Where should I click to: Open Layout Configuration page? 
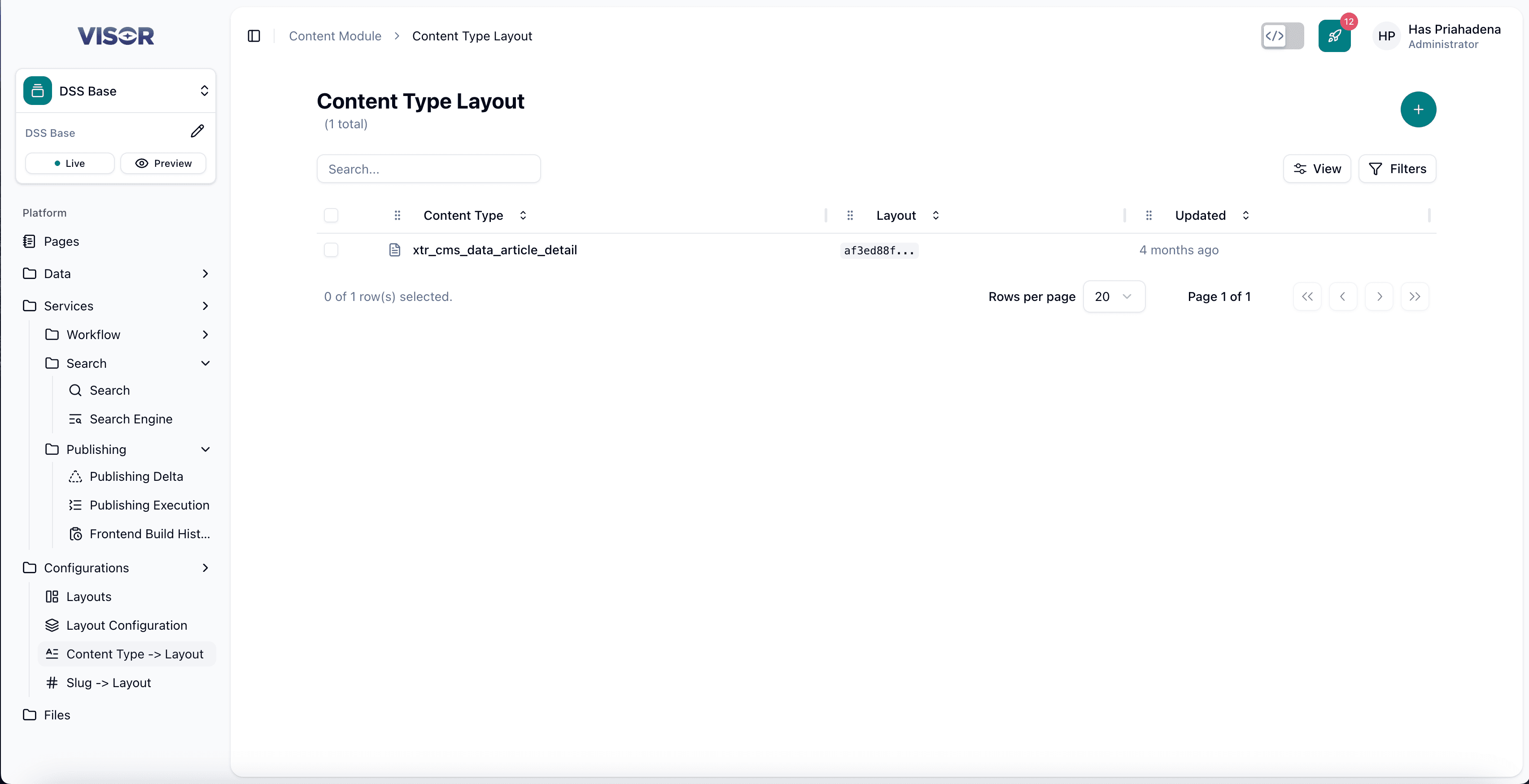point(127,626)
